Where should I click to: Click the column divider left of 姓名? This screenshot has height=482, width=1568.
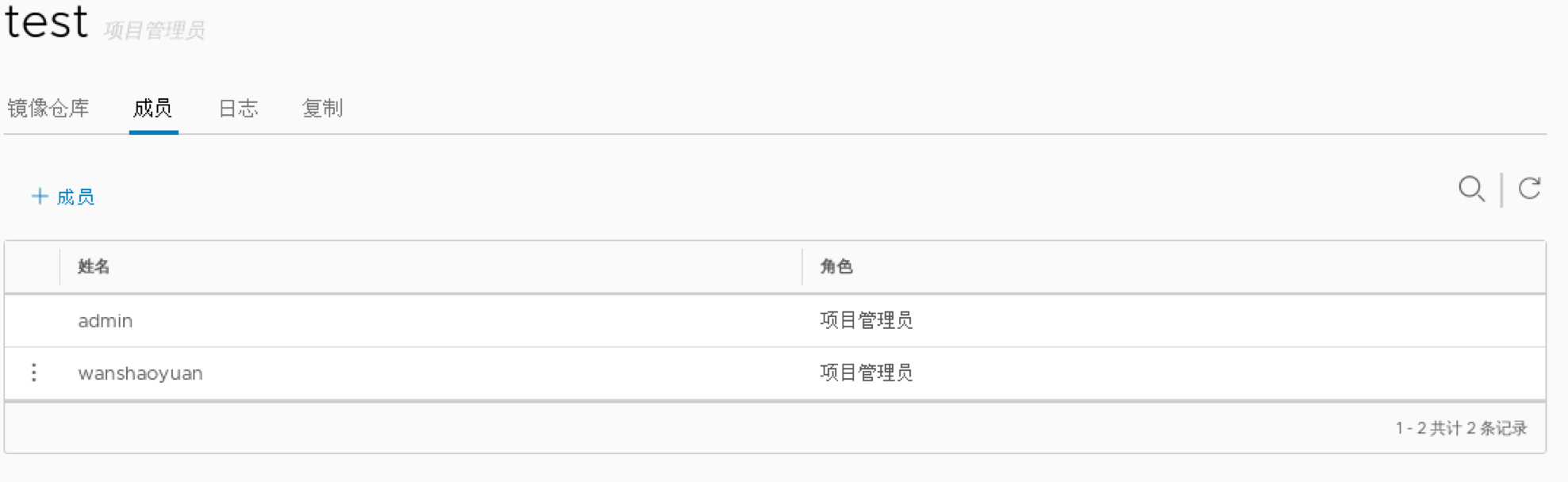pyautogui.click(x=60, y=267)
